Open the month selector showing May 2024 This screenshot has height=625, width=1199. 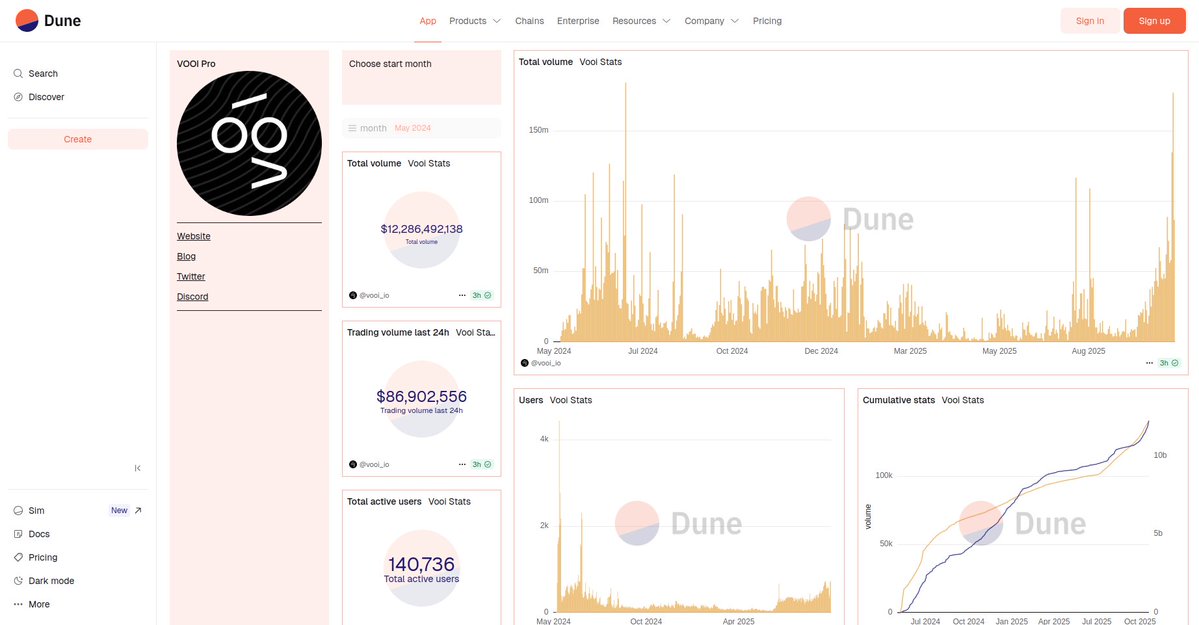(x=421, y=129)
